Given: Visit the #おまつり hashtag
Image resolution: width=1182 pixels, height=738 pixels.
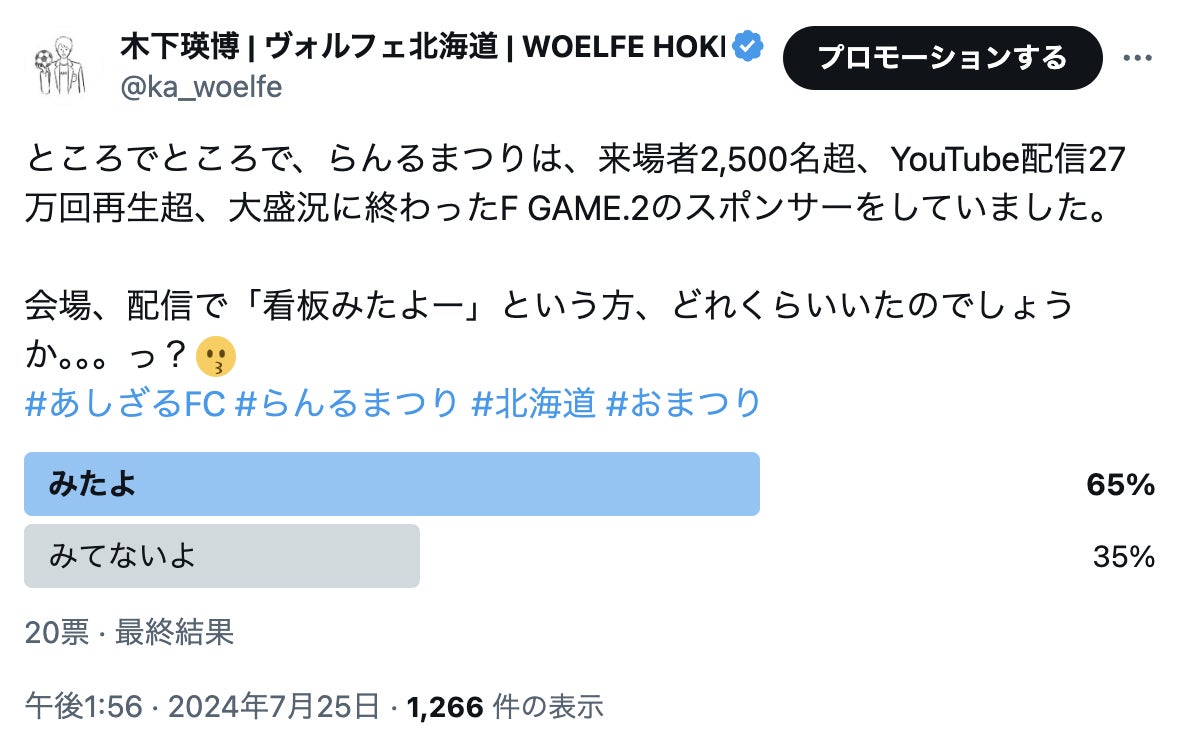Looking at the screenshot, I should [684, 403].
